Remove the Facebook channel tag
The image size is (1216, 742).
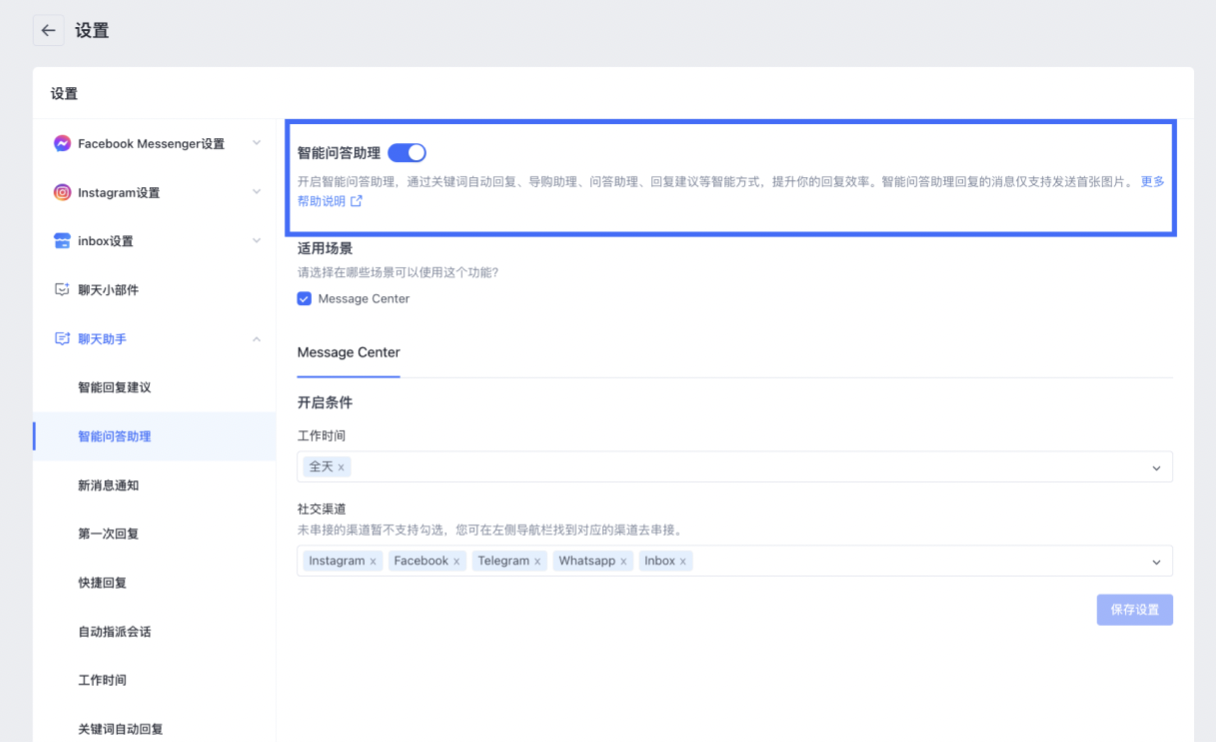(455, 560)
